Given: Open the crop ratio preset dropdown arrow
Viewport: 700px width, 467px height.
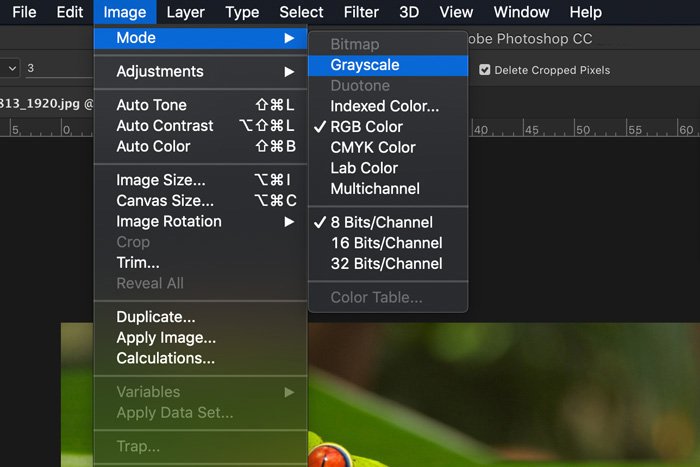Looking at the screenshot, I should (12, 69).
